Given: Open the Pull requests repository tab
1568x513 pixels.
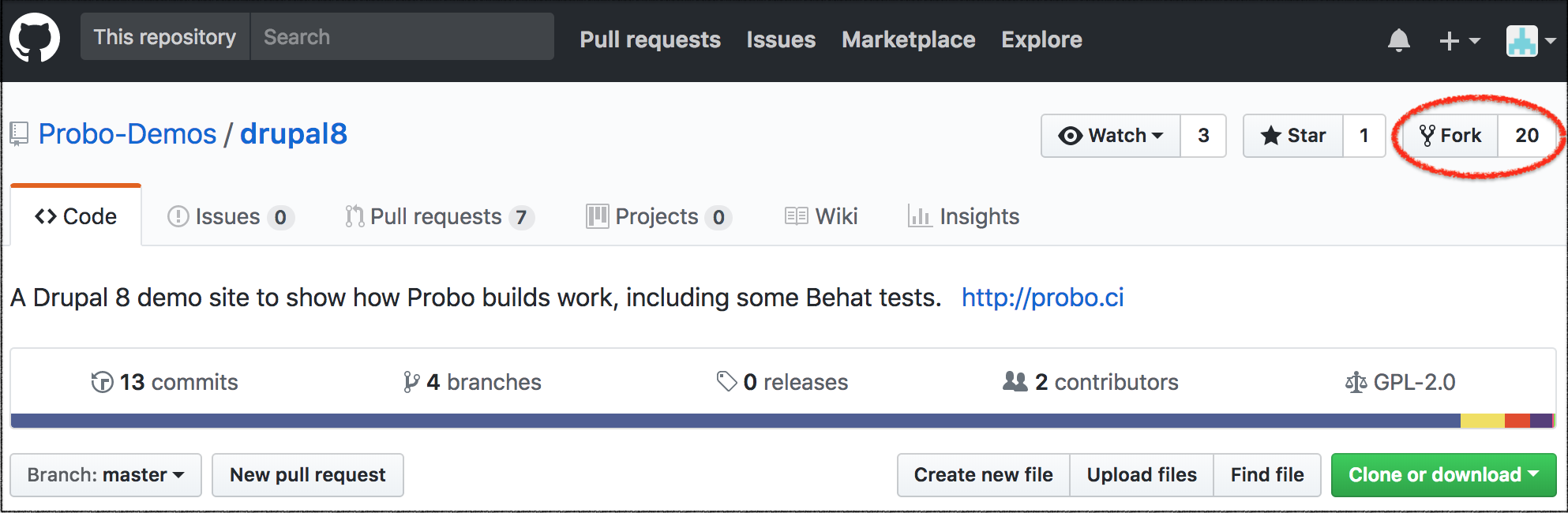Looking at the screenshot, I should (x=437, y=216).
